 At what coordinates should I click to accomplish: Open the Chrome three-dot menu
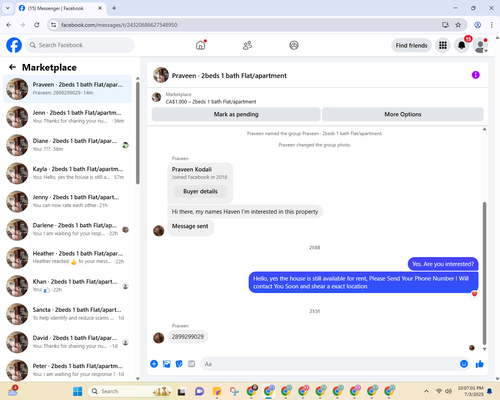point(492,25)
